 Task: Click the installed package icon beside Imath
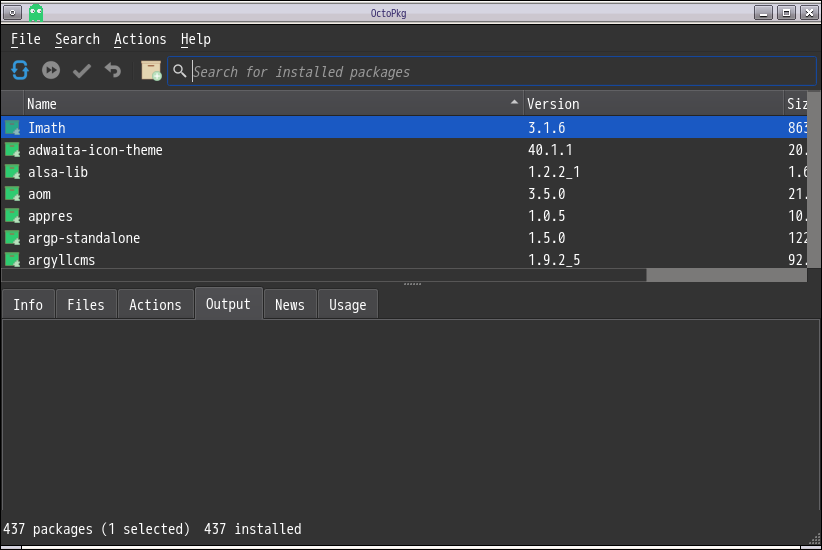click(x=13, y=127)
